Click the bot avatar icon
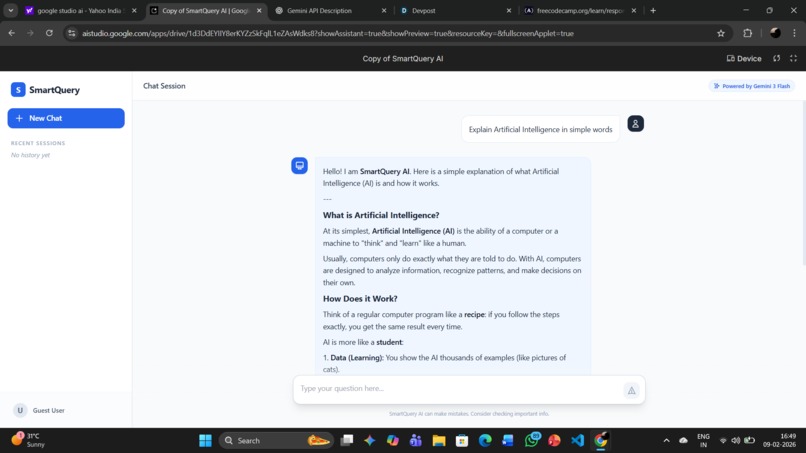 (x=299, y=166)
